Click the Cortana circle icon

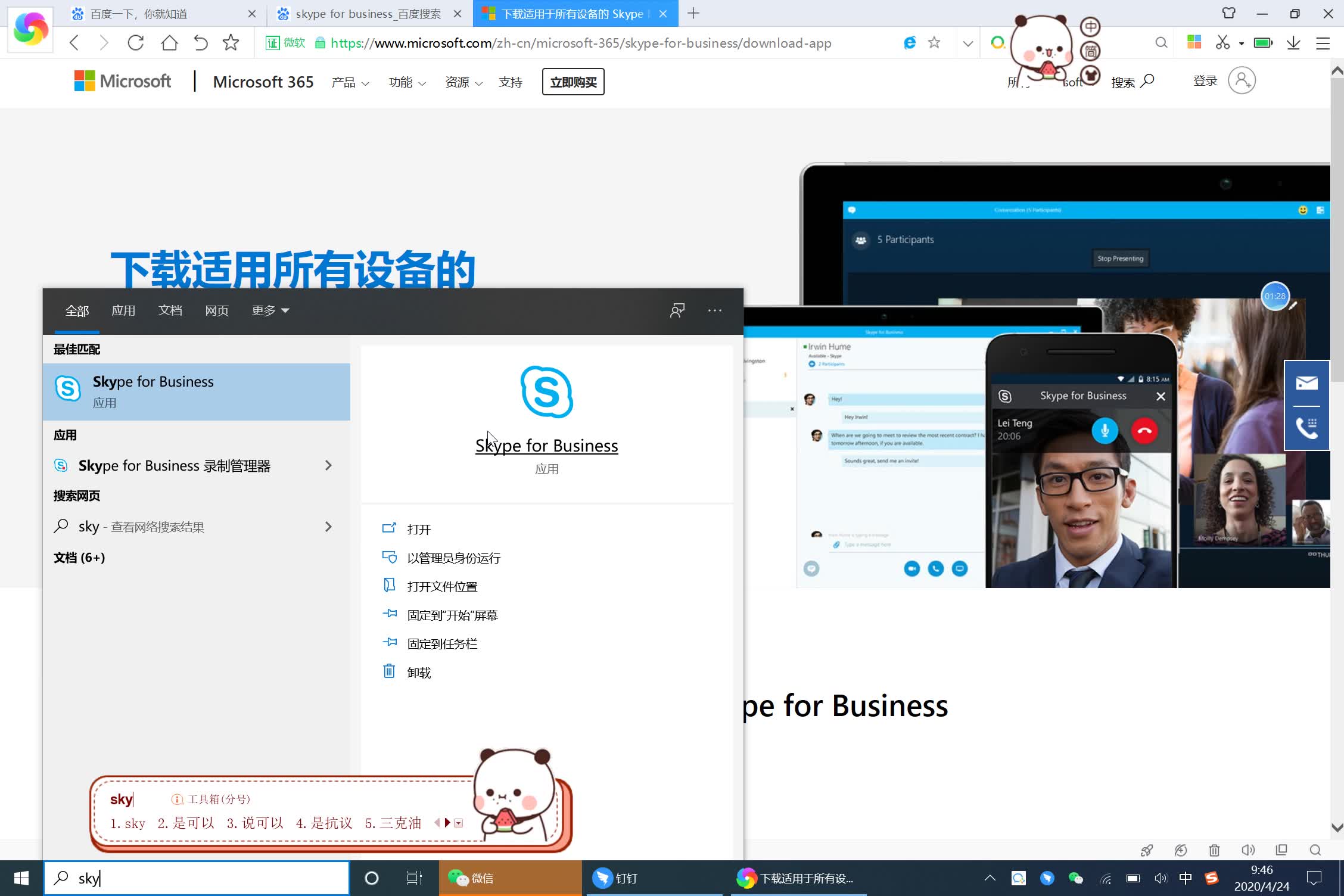pos(372,878)
